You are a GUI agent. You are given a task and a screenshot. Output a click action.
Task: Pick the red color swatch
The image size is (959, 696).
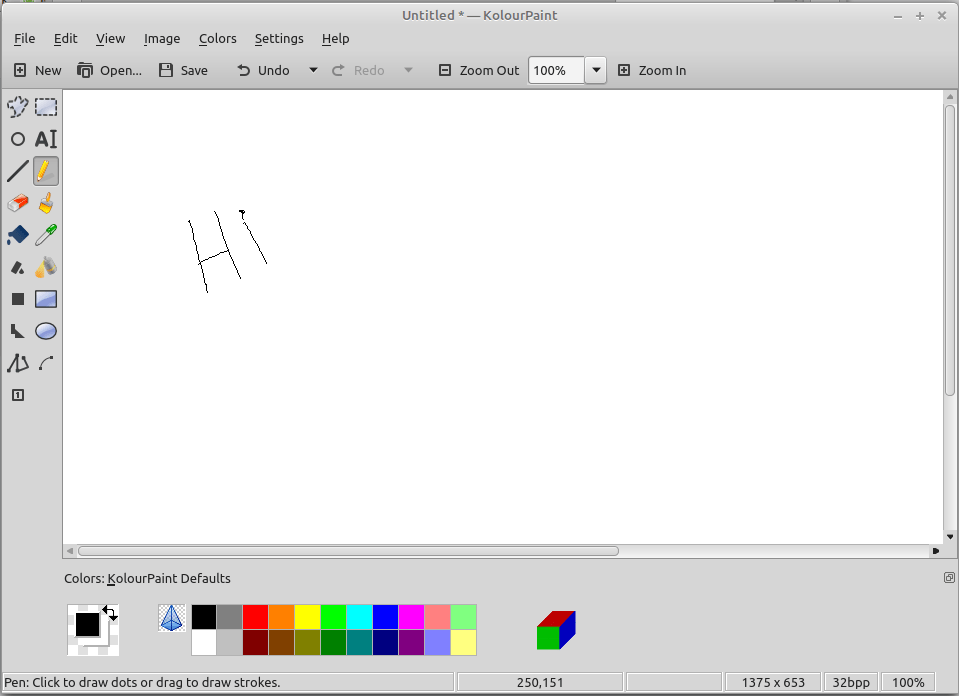click(255, 616)
